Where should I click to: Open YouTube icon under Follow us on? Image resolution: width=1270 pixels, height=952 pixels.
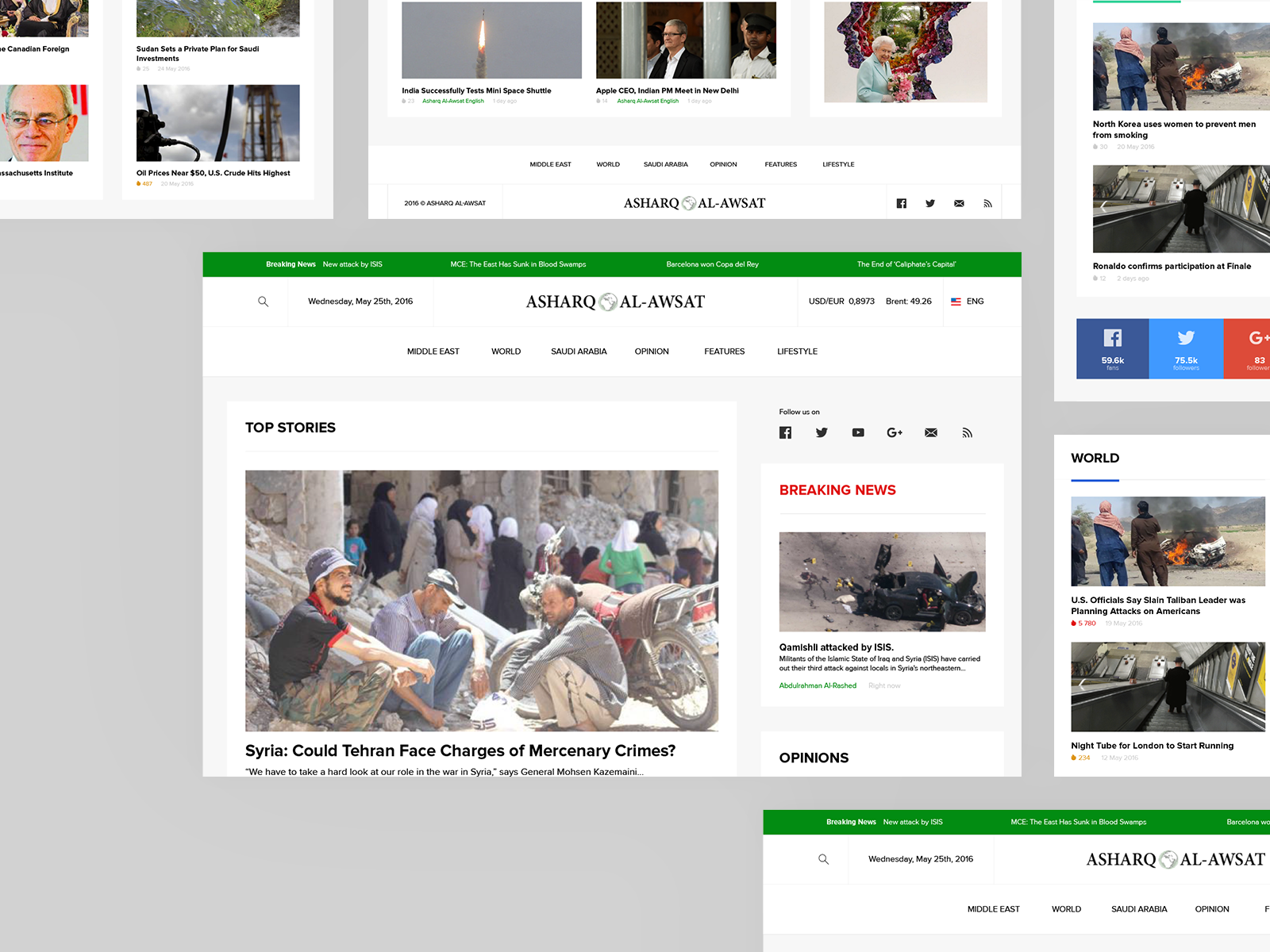tap(858, 432)
